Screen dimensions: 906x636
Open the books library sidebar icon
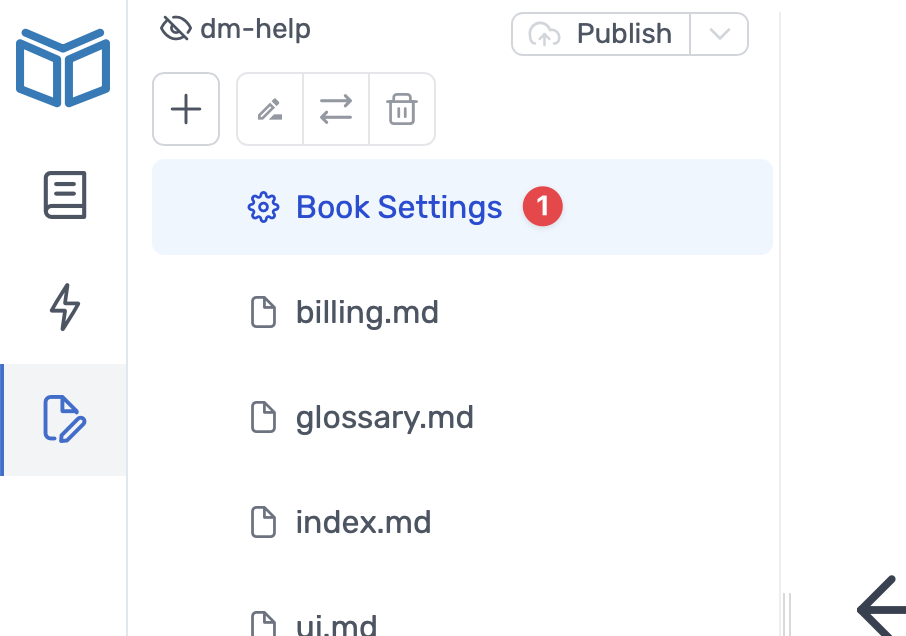coord(65,195)
